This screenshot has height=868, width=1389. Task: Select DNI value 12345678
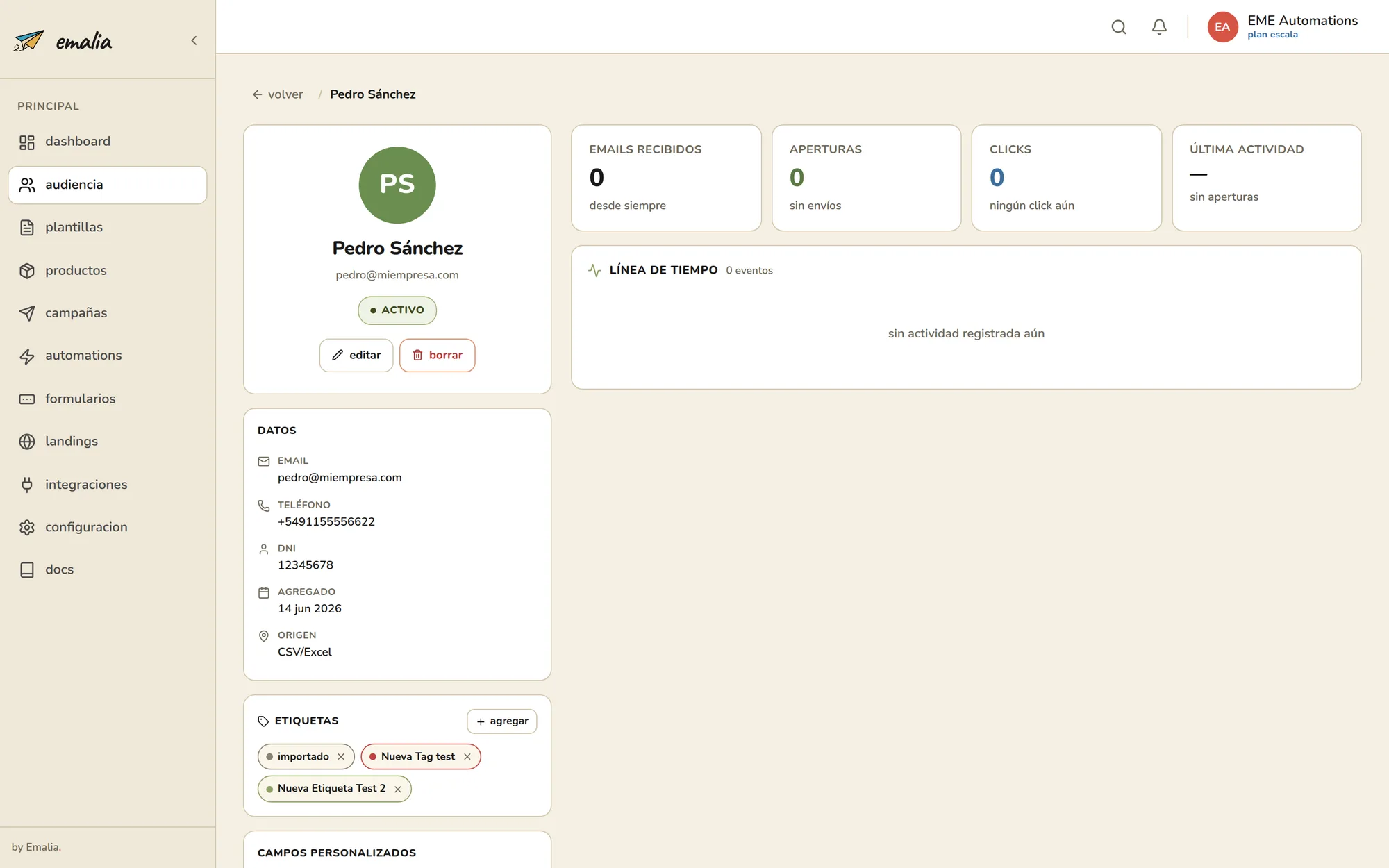click(x=306, y=565)
